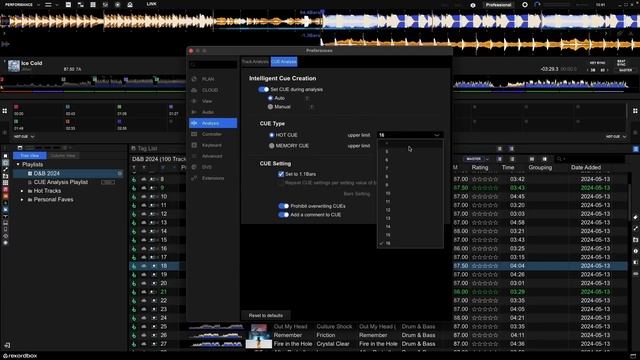Switch to Column View tab
The height and width of the screenshot is (360, 640).
click(x=63, y=156)
